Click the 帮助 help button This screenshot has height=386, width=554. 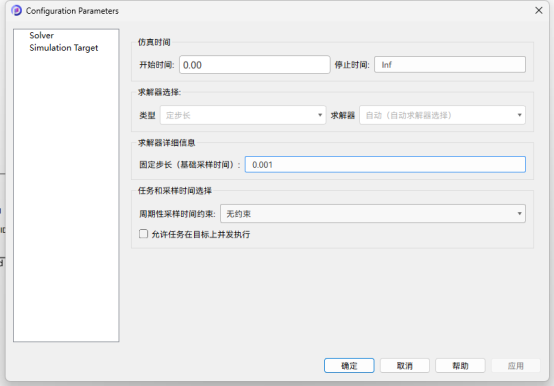click(x=460, y=366)
